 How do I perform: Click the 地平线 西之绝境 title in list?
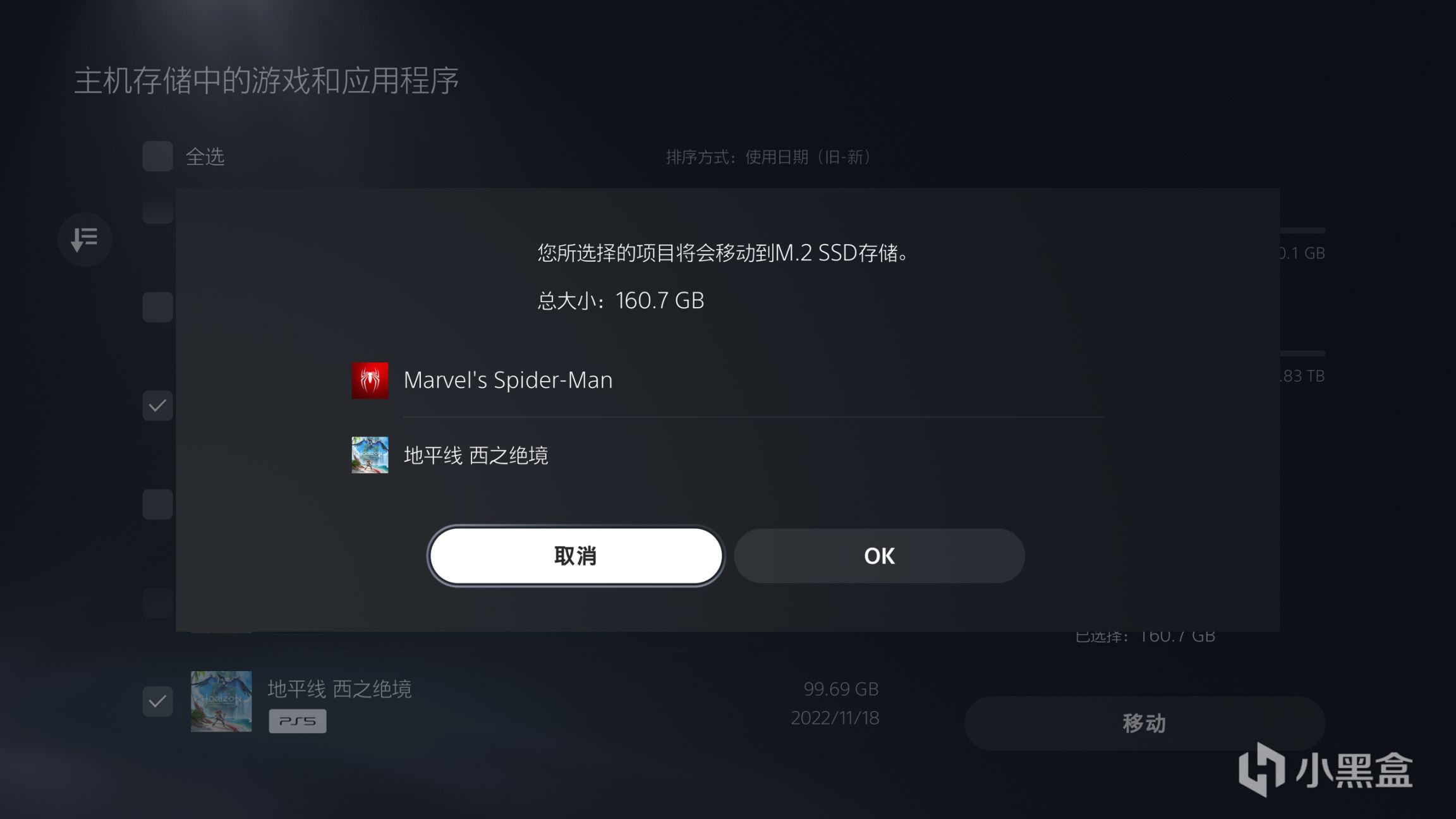tap(339, 689)
